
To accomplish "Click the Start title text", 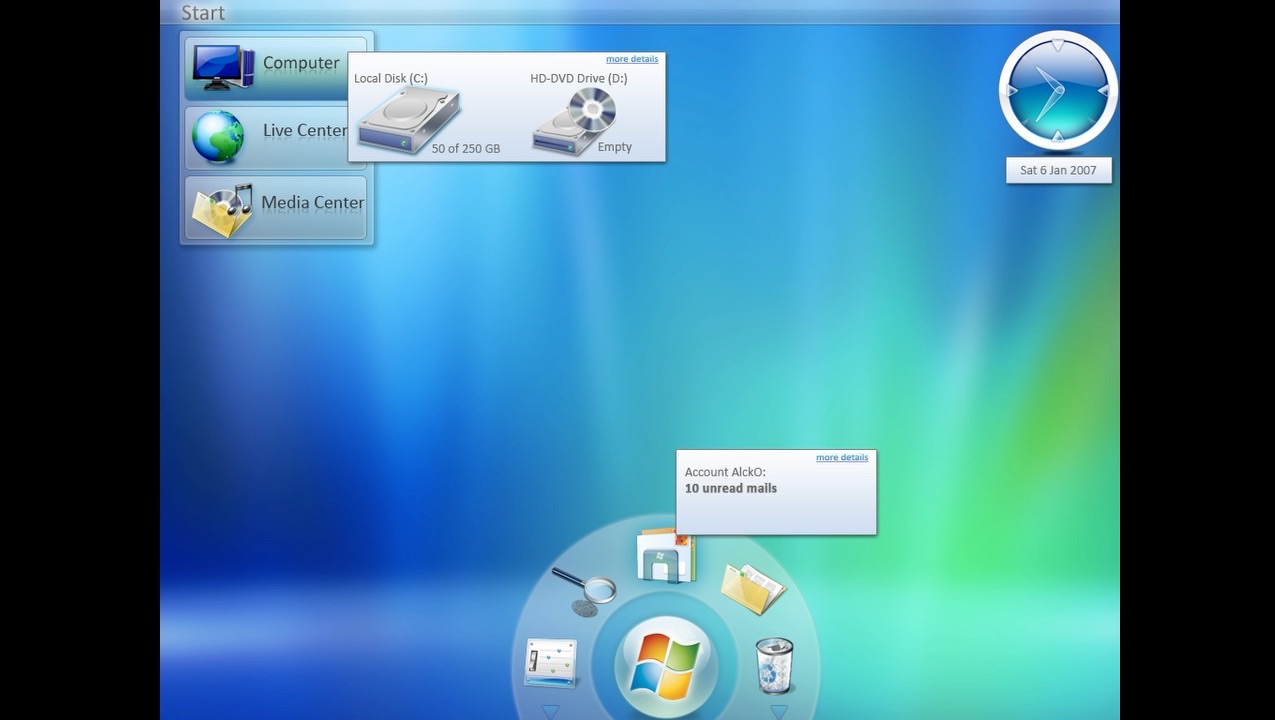I will [203, 13].
